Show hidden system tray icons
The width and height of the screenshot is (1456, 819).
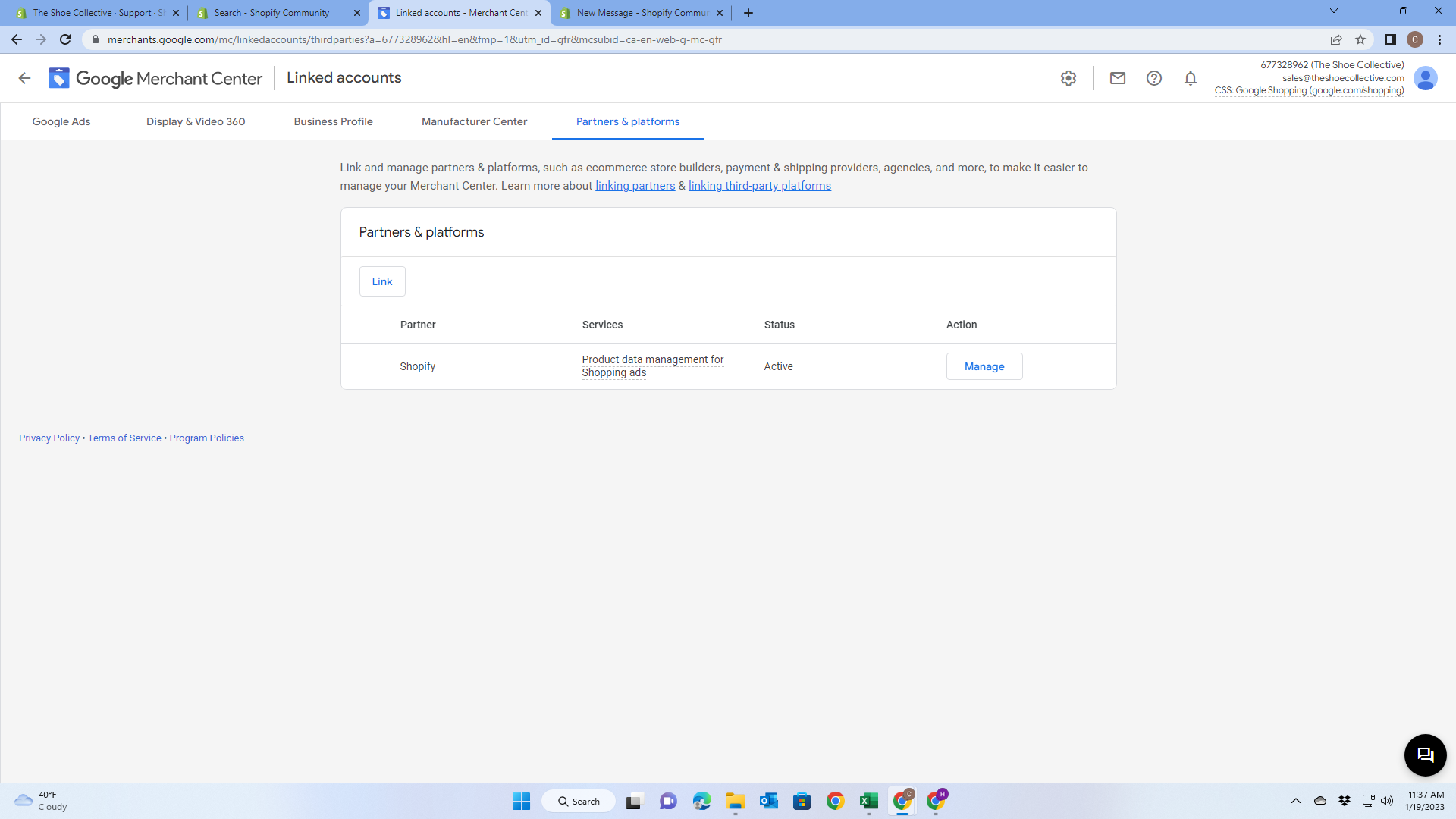tap(1295, 801)
